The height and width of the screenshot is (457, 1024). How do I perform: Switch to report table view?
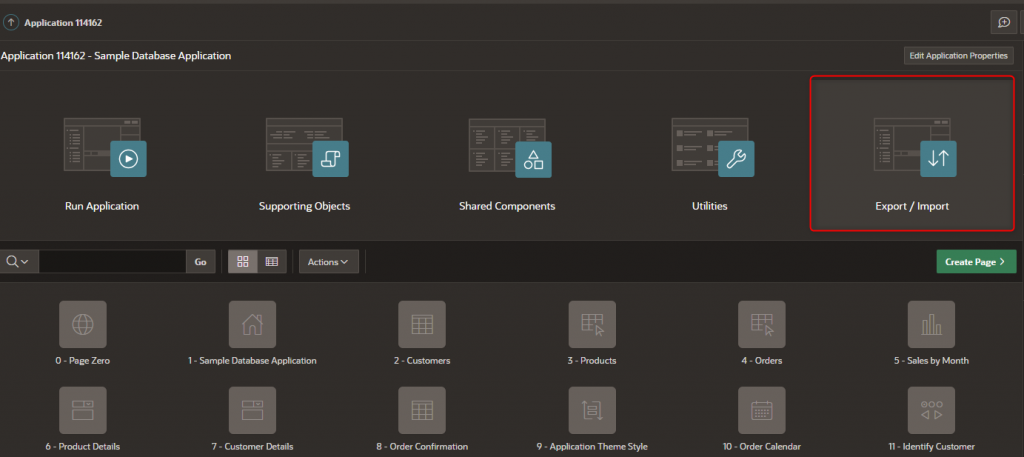(271, 262)
